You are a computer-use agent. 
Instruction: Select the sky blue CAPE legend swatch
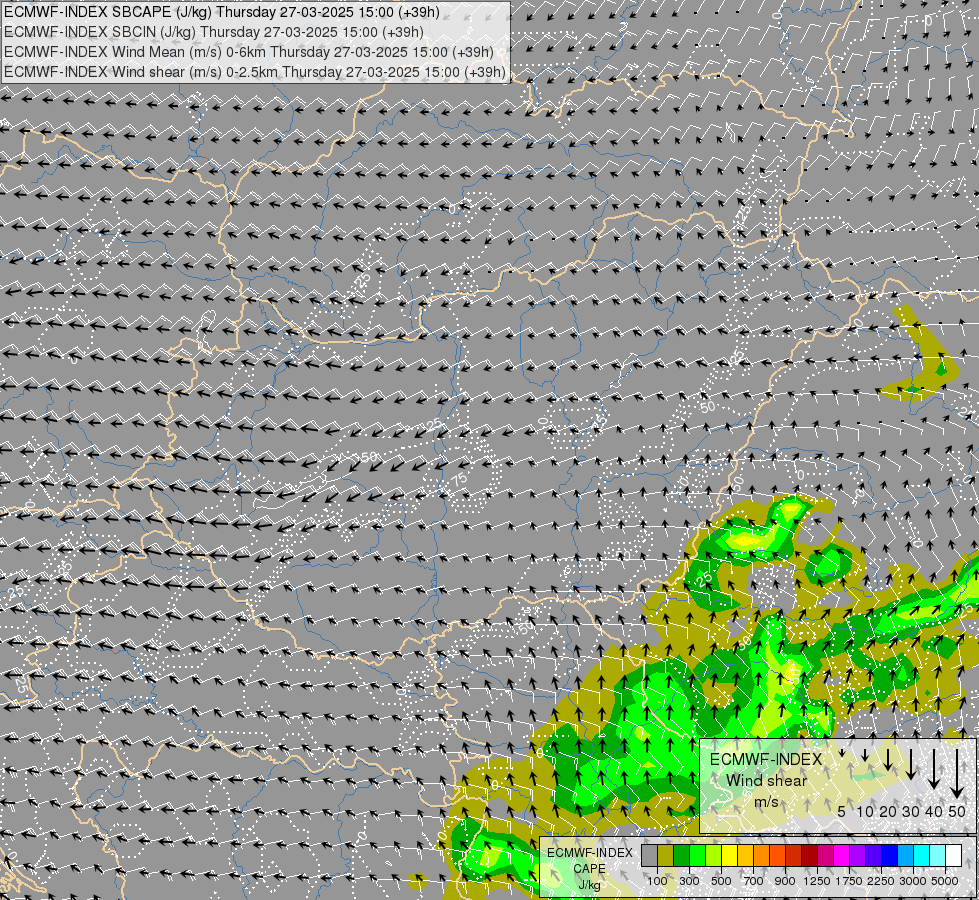(906, 856)
